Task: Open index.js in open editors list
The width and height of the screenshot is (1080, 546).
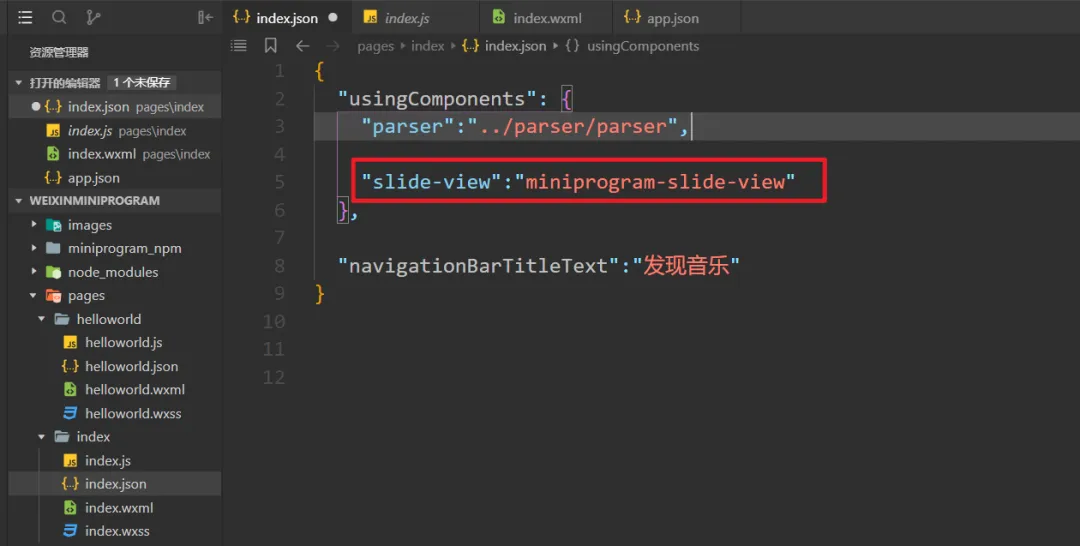Action: coord(114,130)
